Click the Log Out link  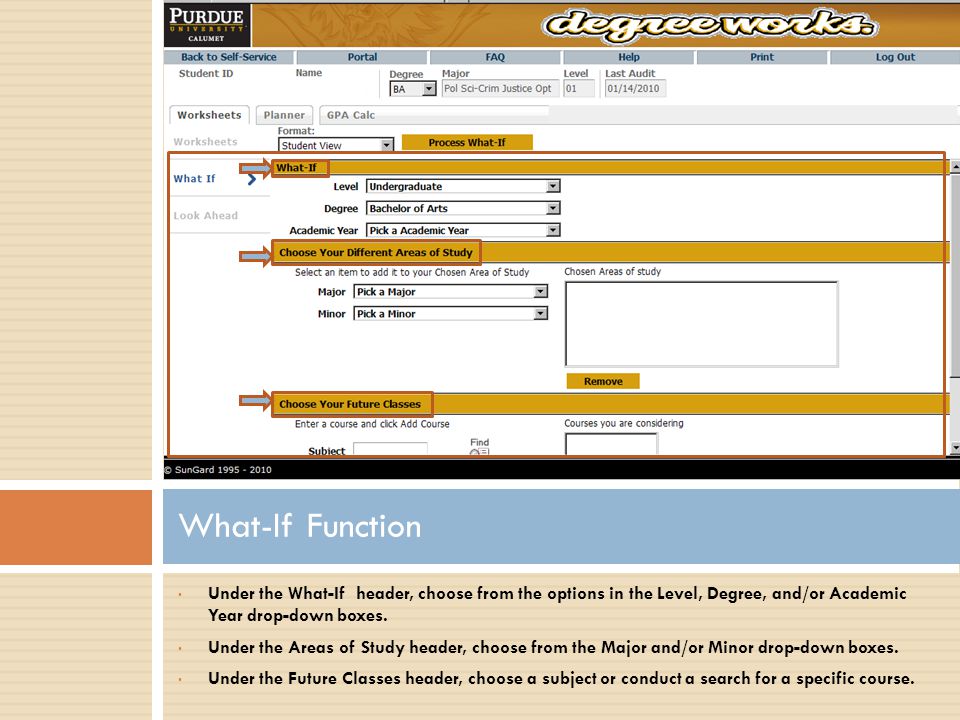click(895, 57)
